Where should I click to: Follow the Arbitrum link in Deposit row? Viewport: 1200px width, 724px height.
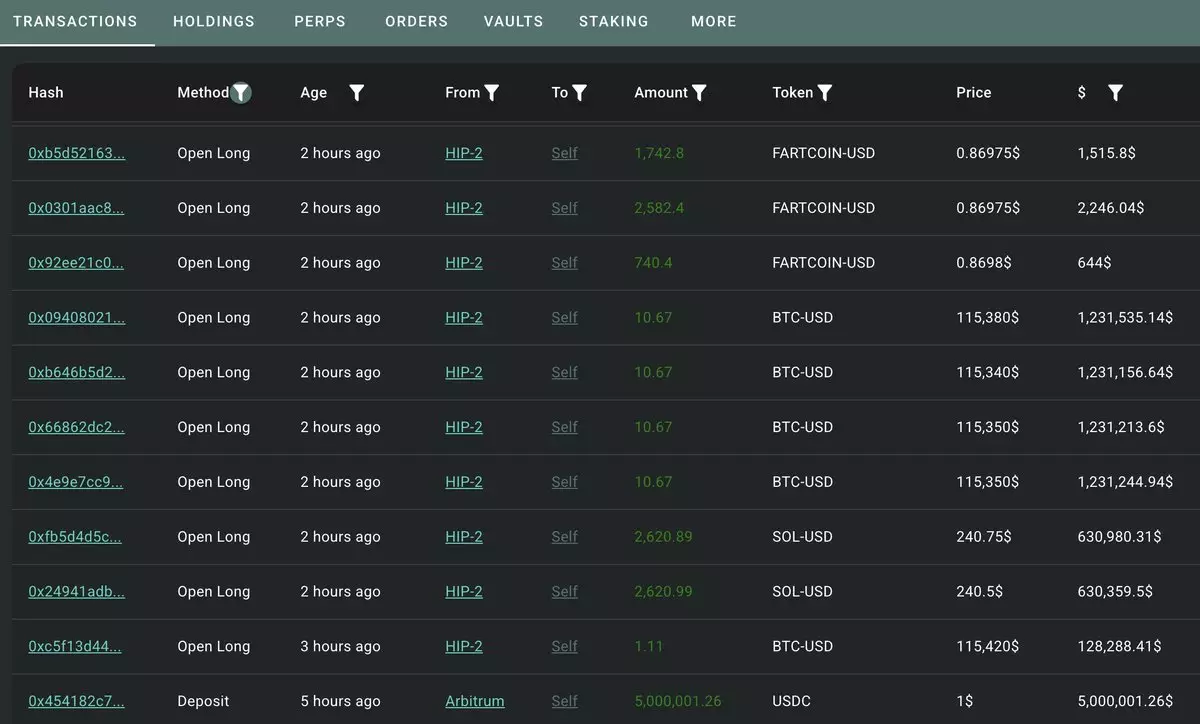pyautogui.click(x=475, y=701)
